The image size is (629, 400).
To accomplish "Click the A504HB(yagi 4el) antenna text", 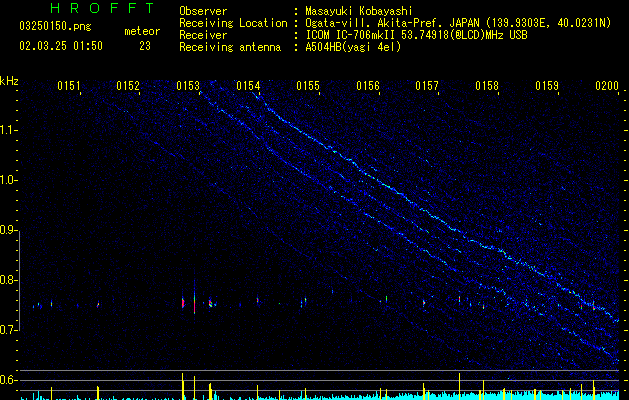I will 353,47.
